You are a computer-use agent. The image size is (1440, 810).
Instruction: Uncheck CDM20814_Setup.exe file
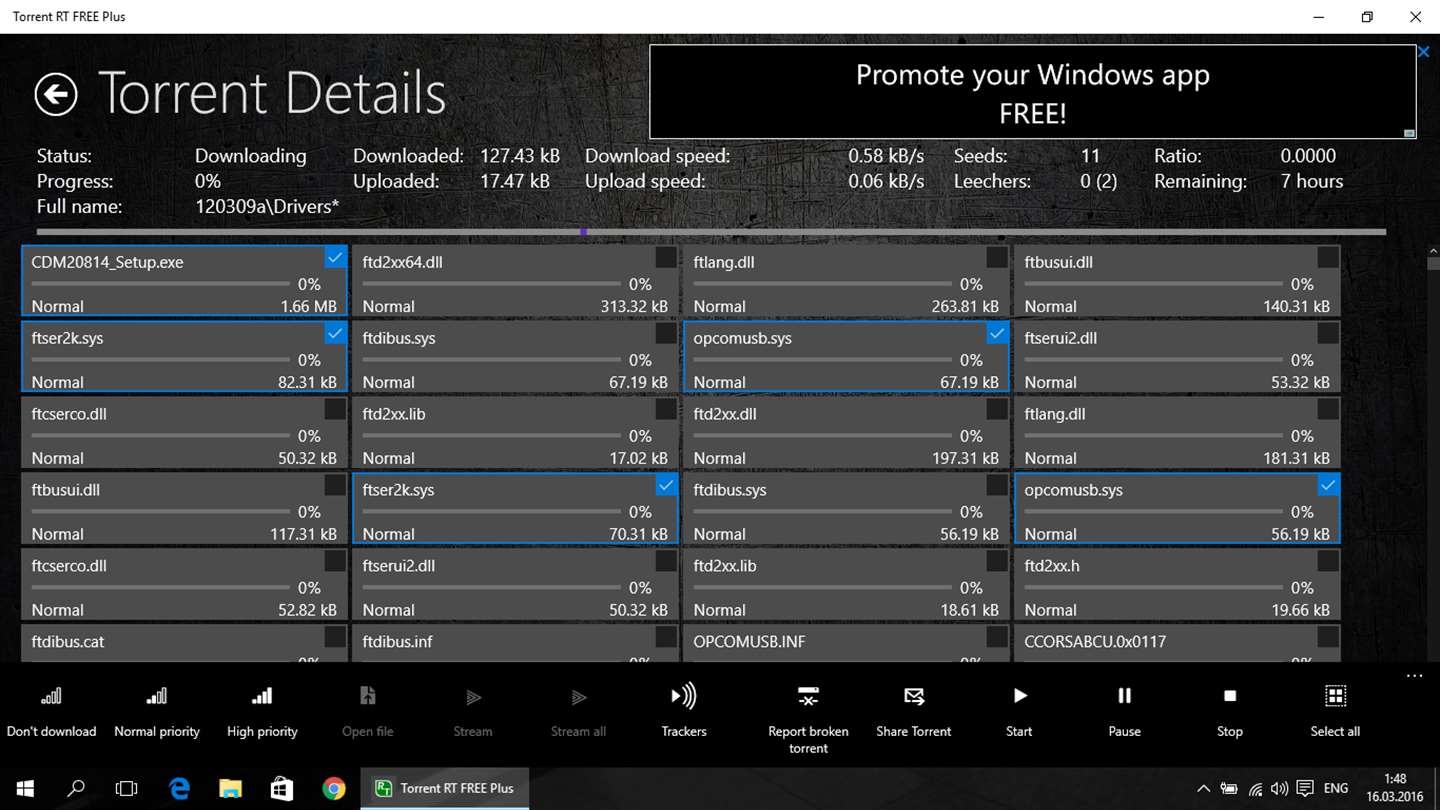335,258
